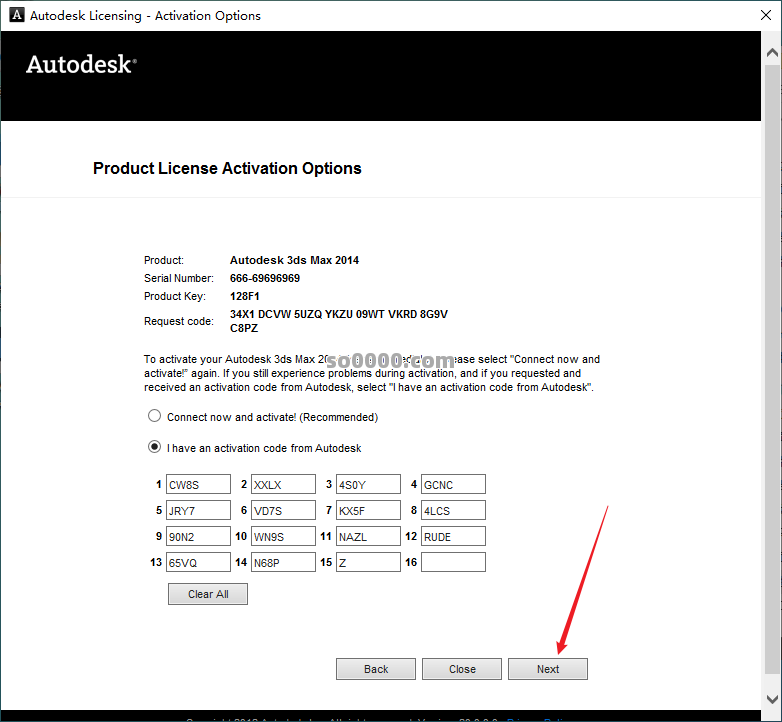Go back with the Back button
The image size is (782, 722).
pos(376,669)
